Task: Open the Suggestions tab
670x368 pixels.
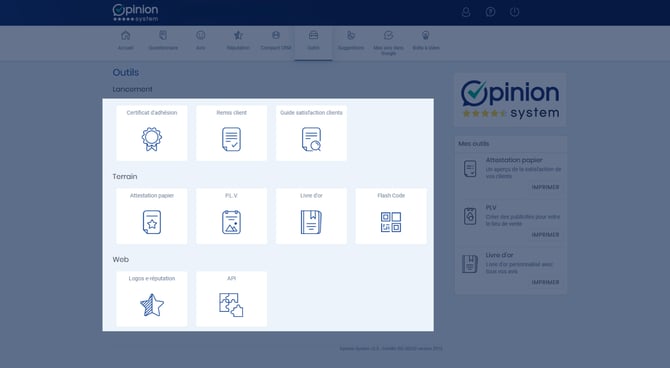Action: coord(351,41)
